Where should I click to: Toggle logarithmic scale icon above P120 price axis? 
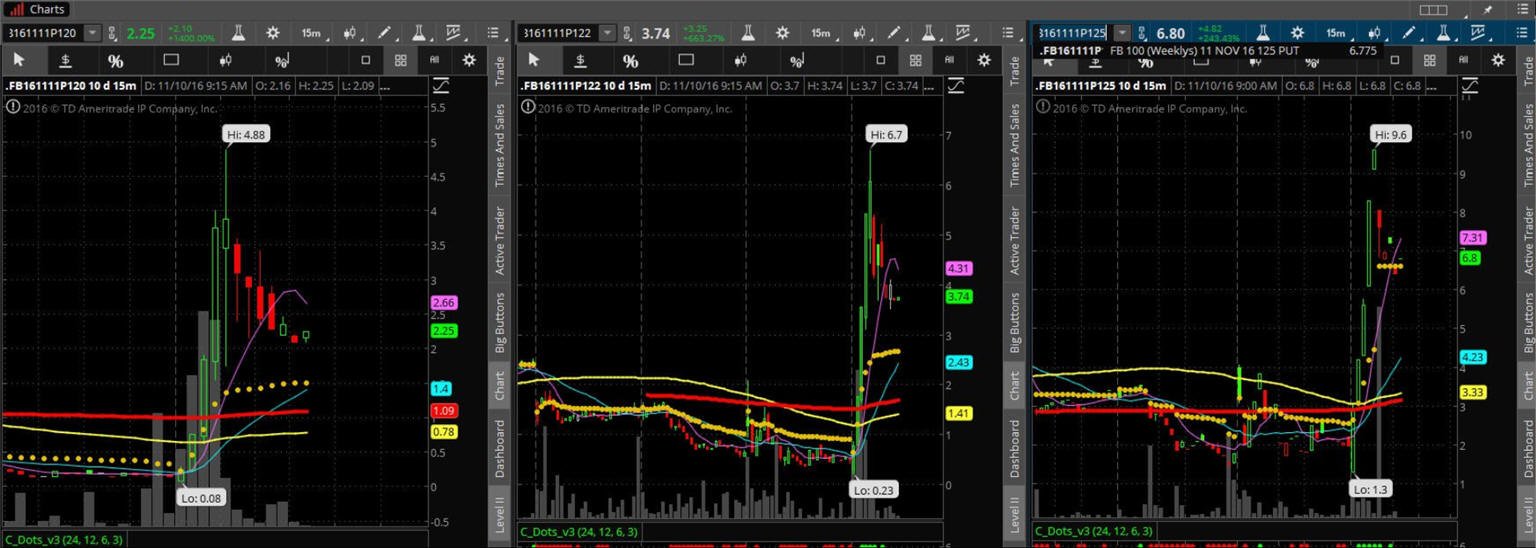coord(441,86)
